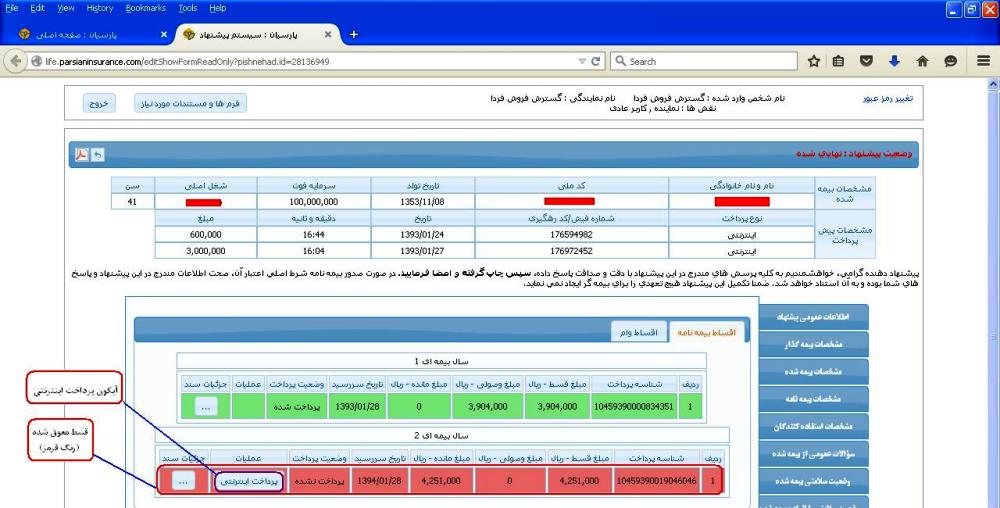Click payment ID 10459390000834351

[633, 407]
